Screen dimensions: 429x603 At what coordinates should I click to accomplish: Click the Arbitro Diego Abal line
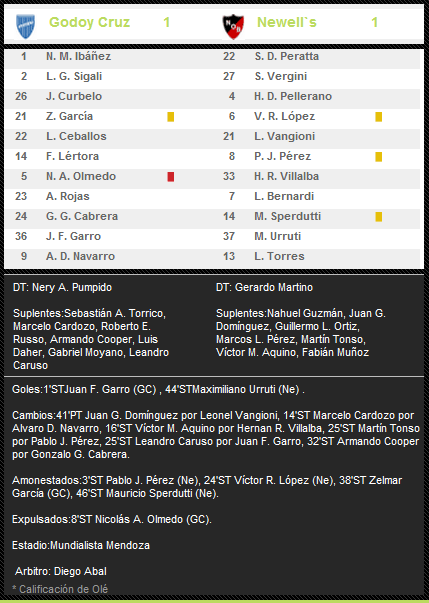coord(61,571)
